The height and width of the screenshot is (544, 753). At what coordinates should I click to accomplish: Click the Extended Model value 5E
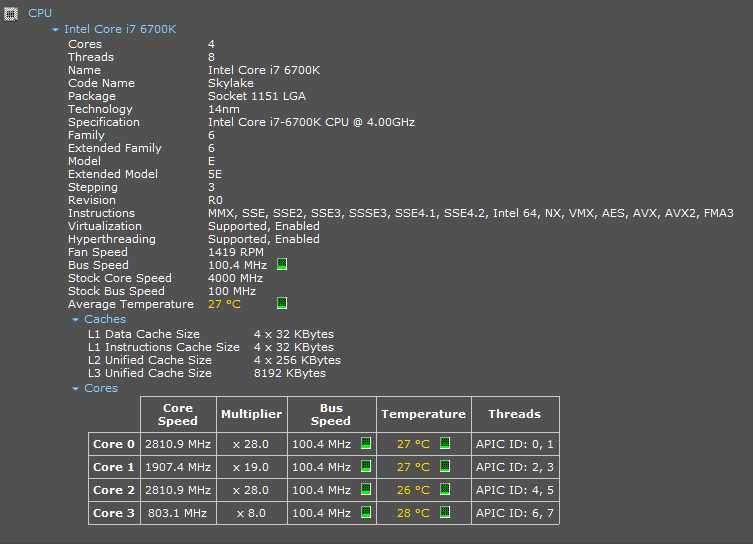coord(215,174)
